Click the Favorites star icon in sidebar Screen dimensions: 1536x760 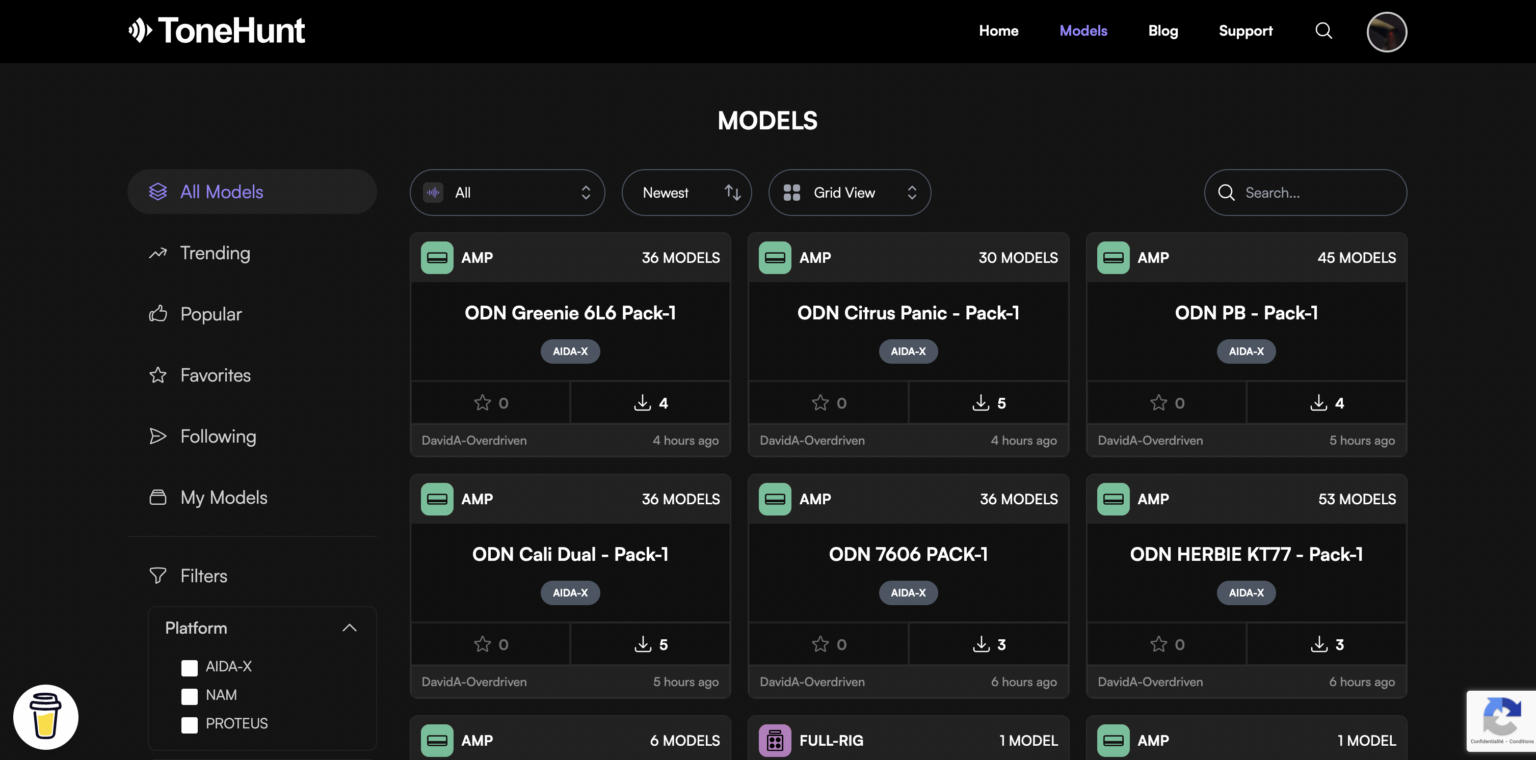(157, 375)
